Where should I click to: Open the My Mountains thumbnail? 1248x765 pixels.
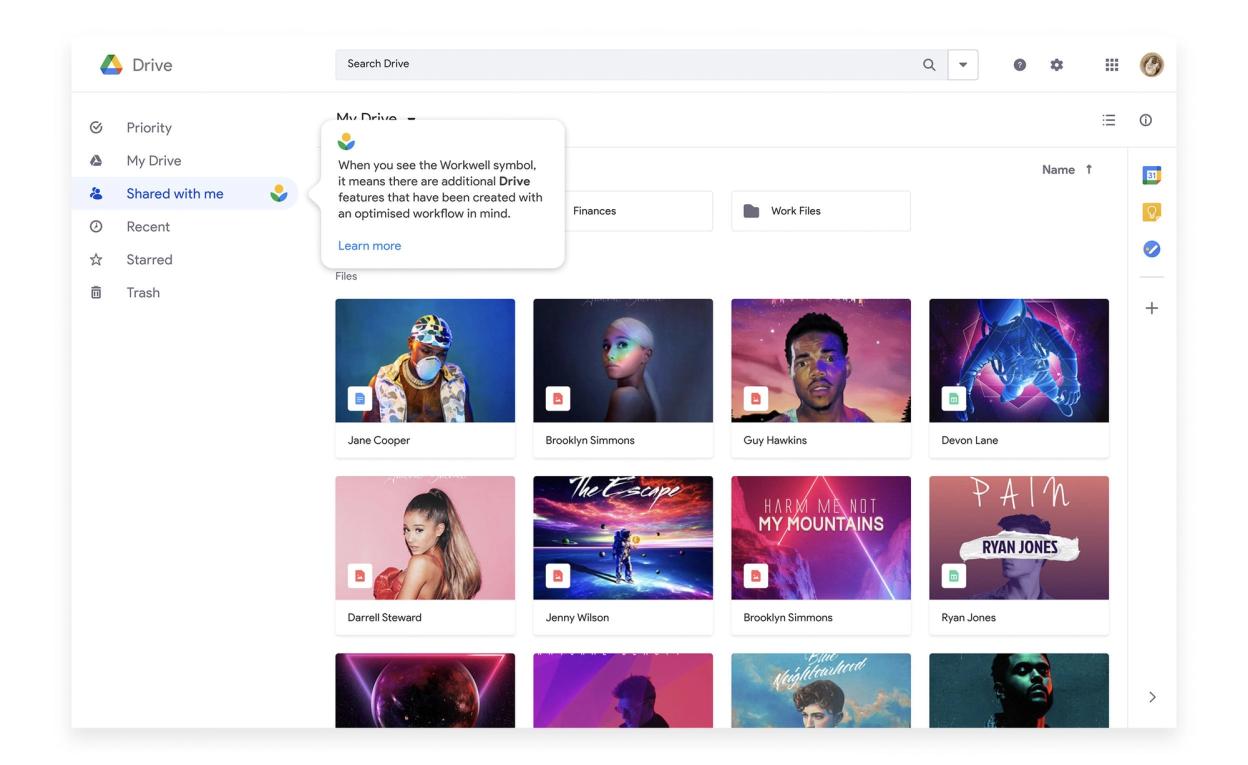pyautogui.click(x=821, y=537)
